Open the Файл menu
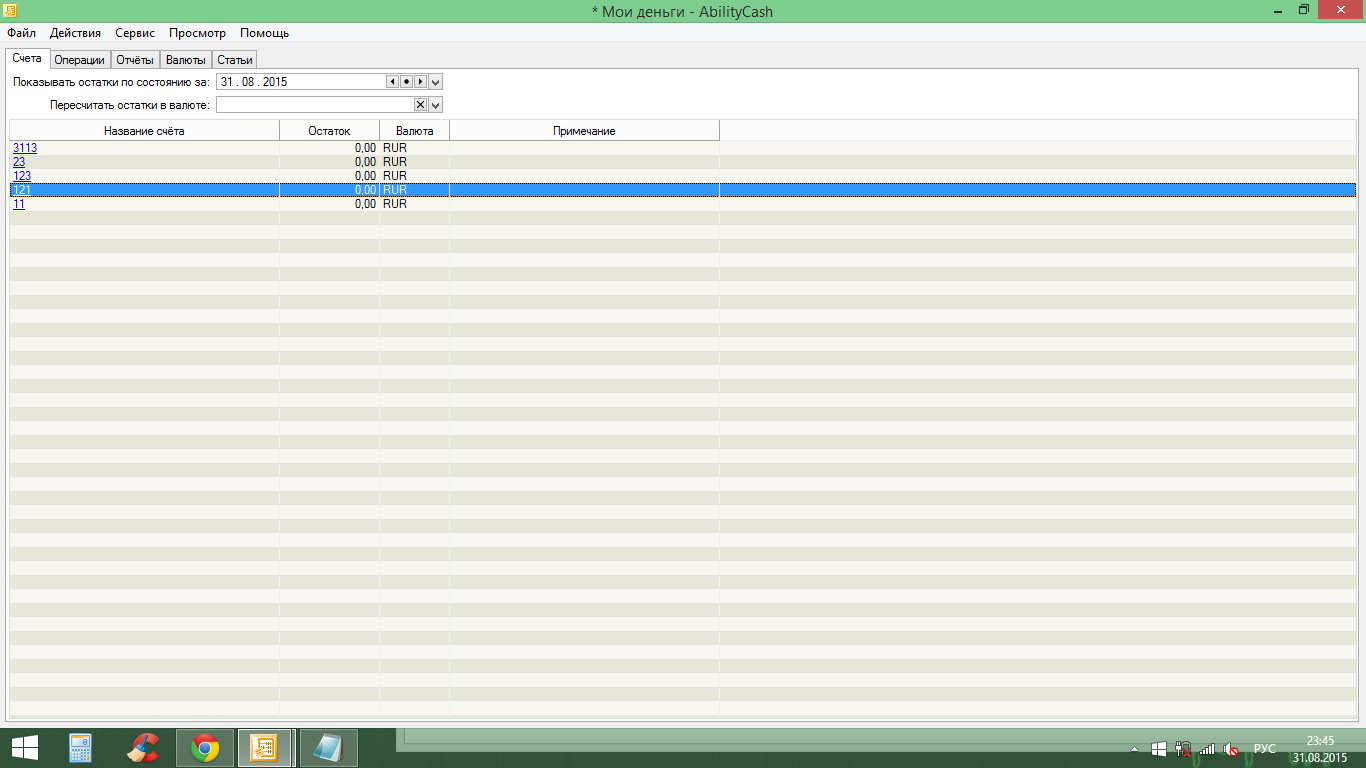The image size is (1366, 768). [21, 33]
